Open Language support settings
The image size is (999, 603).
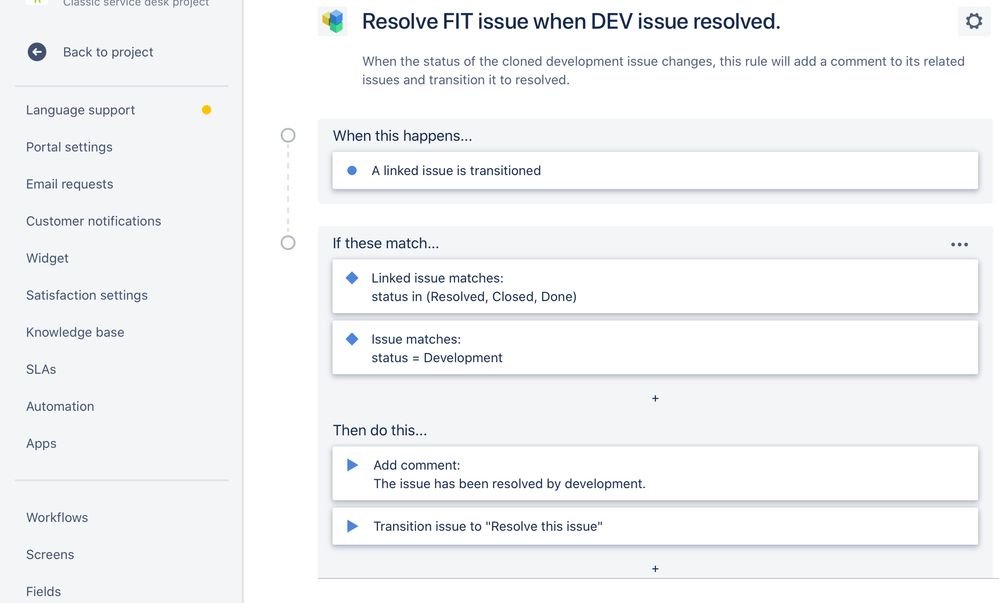tap(80, 110)
